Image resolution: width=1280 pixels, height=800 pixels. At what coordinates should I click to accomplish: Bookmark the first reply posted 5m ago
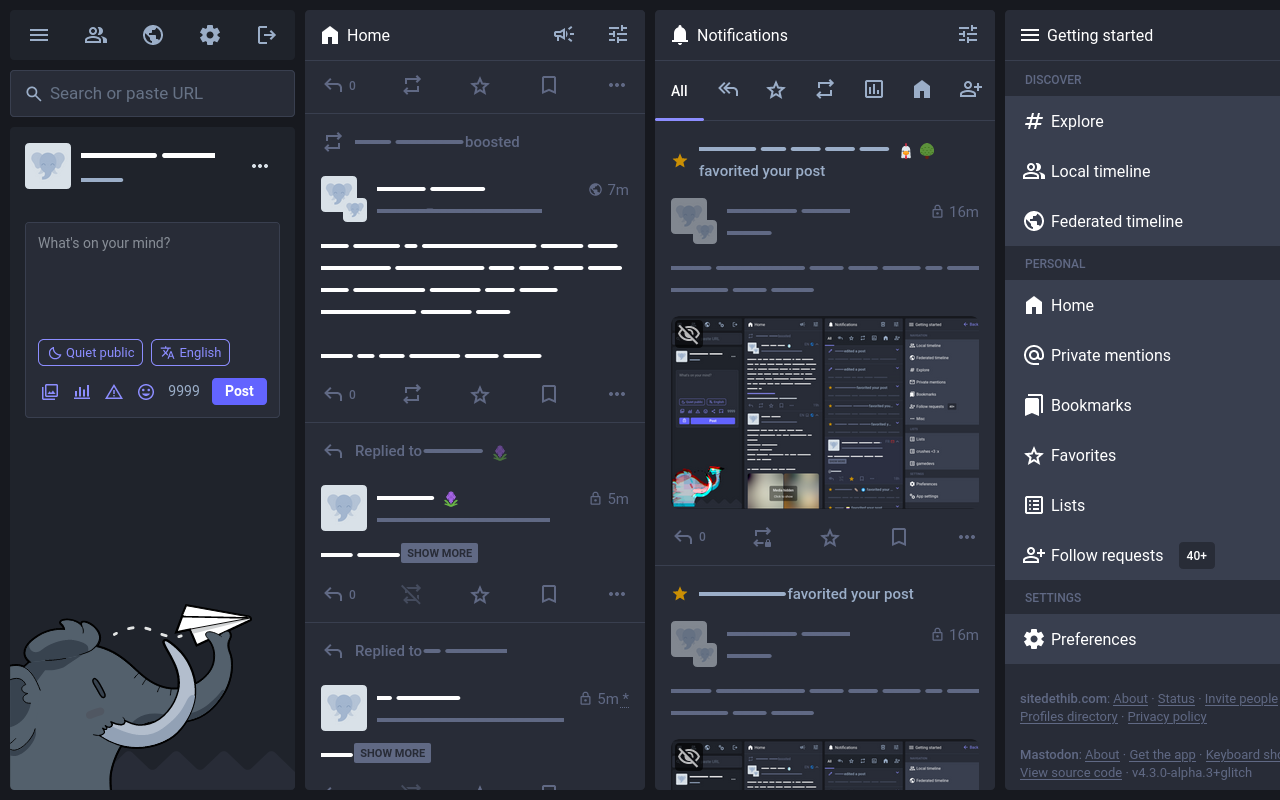coord(549,595)
